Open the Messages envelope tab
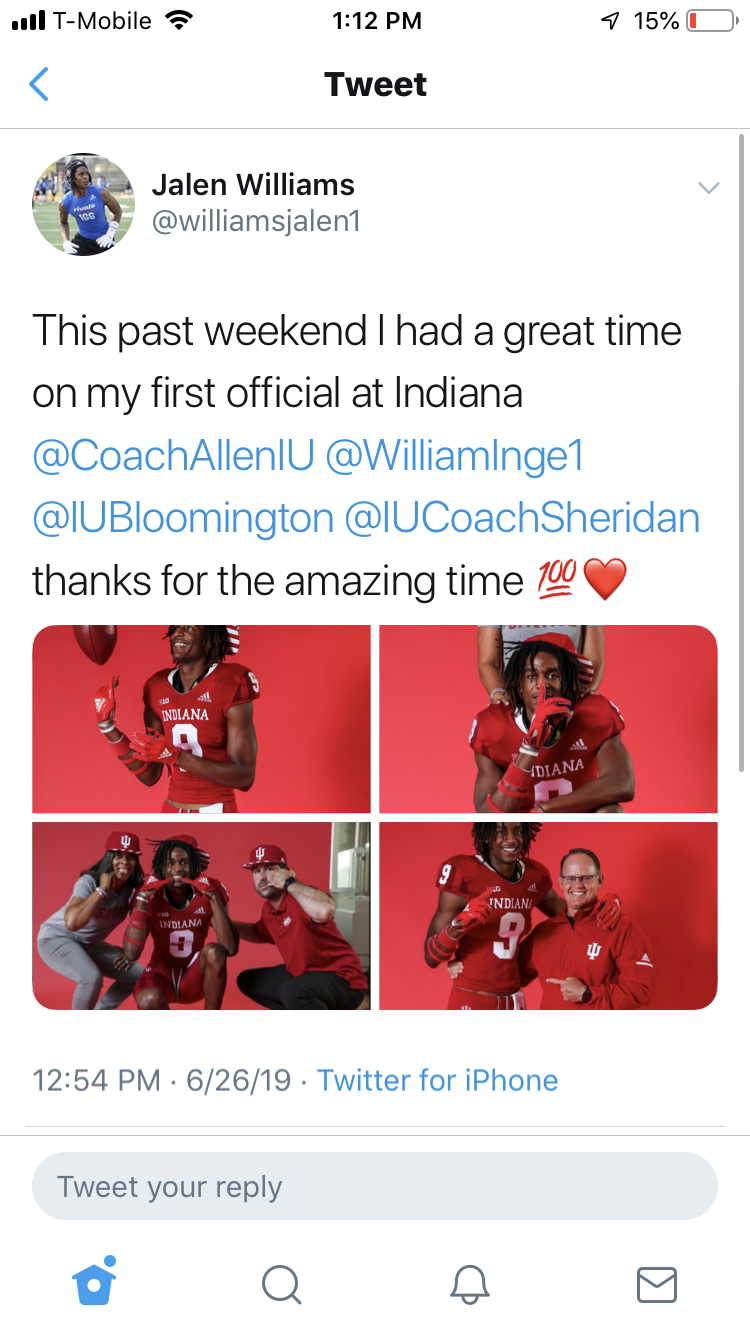 (657, 1285)
